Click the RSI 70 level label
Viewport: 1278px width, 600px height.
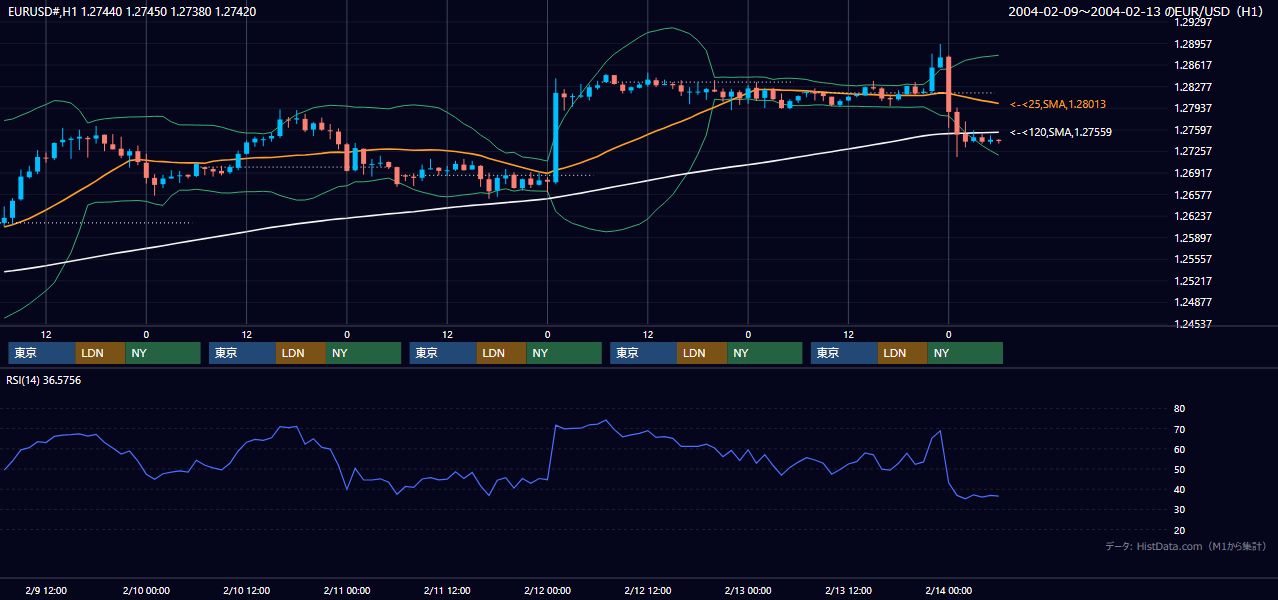[x=1179, y=430]
